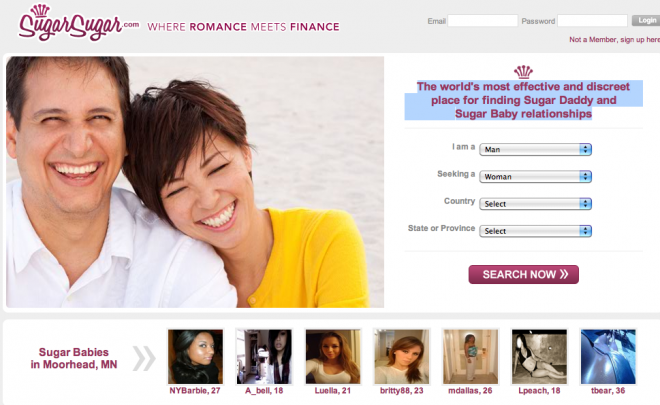Click the 'Country' label text
The width and height of the screenshot is (660, 405).
(x=459, y=201)
